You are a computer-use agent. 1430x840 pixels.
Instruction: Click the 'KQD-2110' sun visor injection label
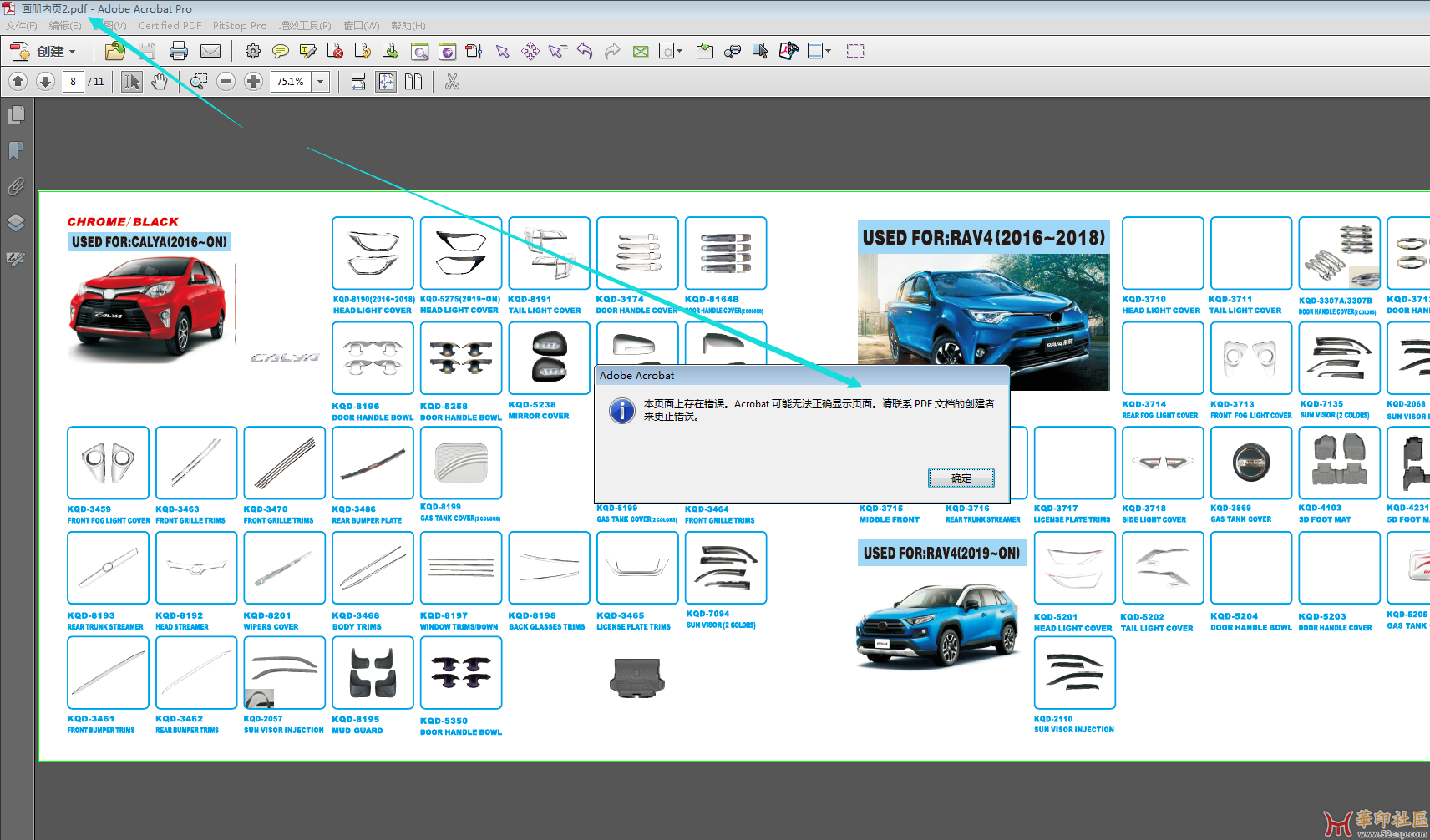1053,719
